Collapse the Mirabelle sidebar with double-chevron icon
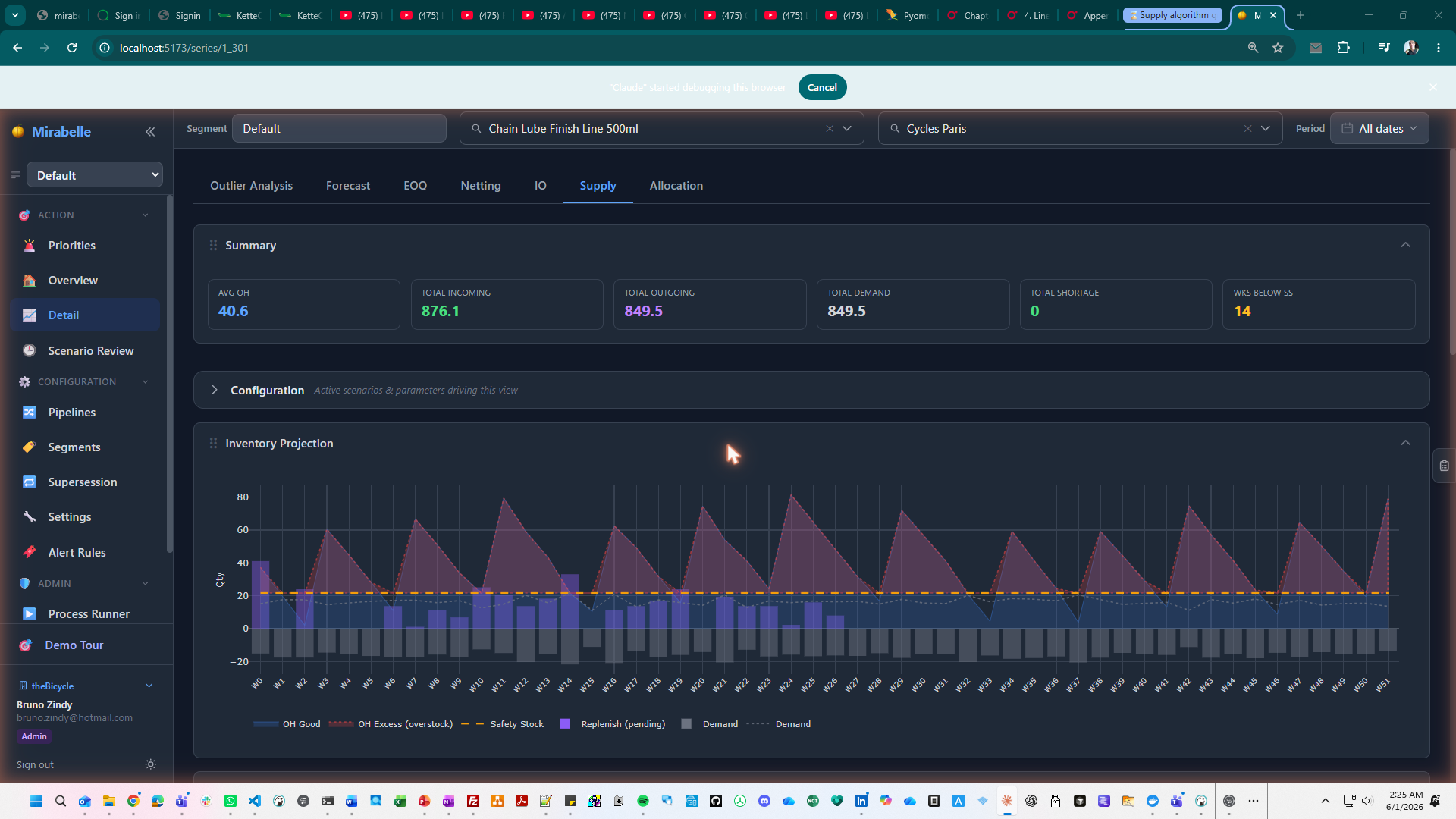The height and width of the screenshot is (819, 1456). [150, 132]
